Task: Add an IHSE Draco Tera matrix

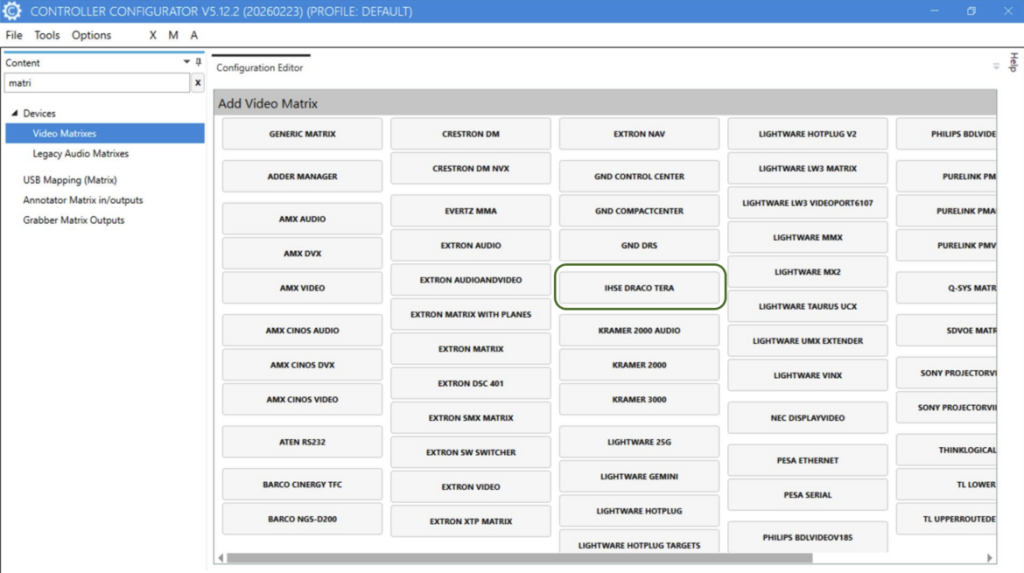Action: 638,288
